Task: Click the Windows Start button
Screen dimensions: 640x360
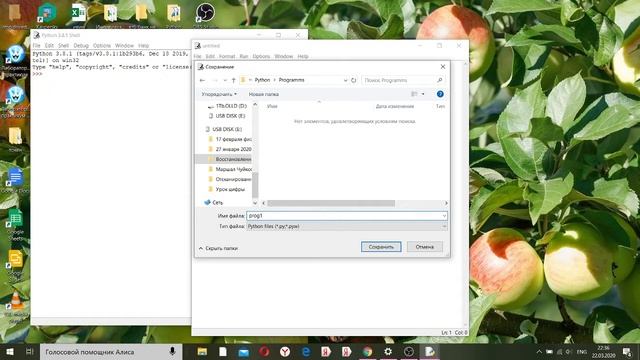Action: [x=10, y=351]
